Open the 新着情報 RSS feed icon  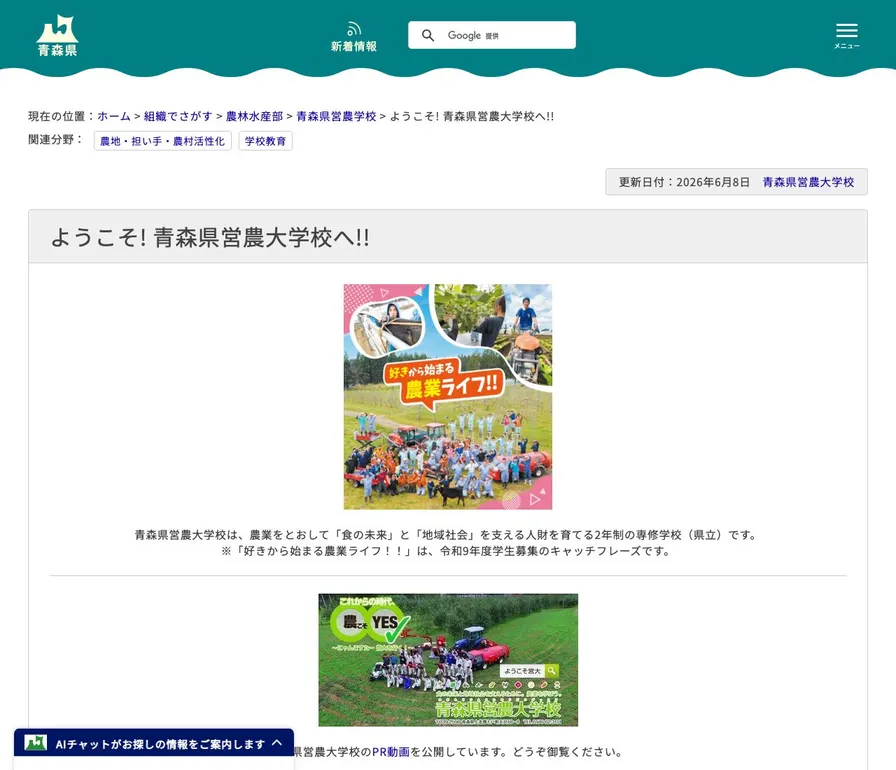click(x=354, y=37)
